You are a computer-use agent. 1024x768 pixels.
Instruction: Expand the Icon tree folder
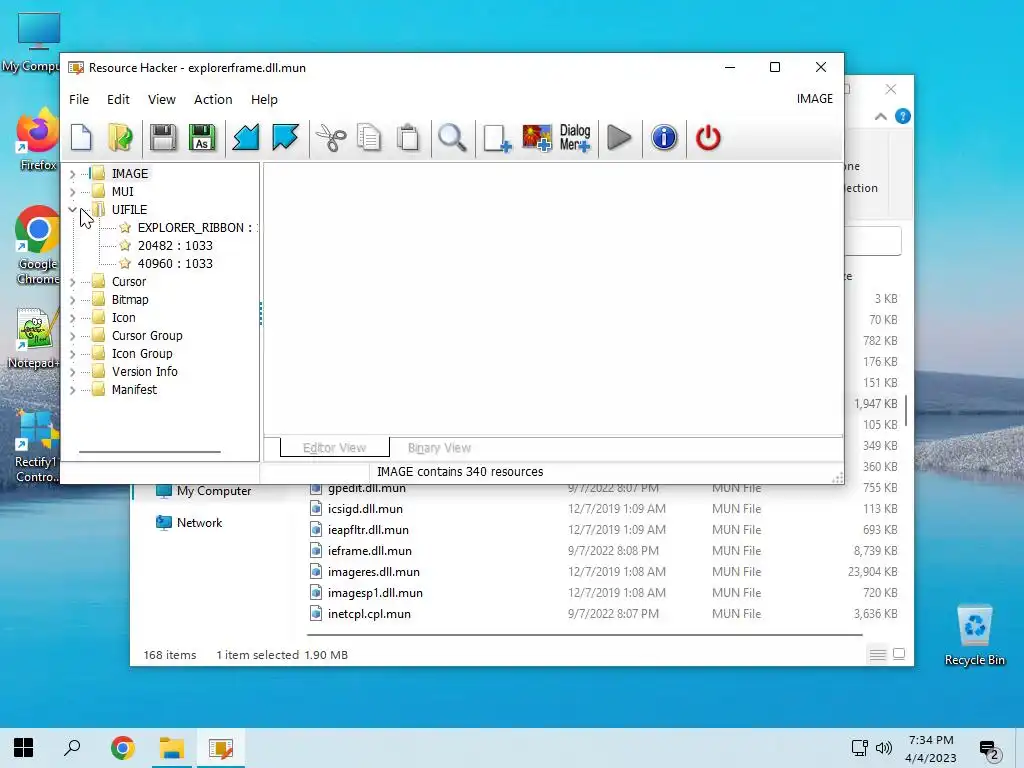72,318
